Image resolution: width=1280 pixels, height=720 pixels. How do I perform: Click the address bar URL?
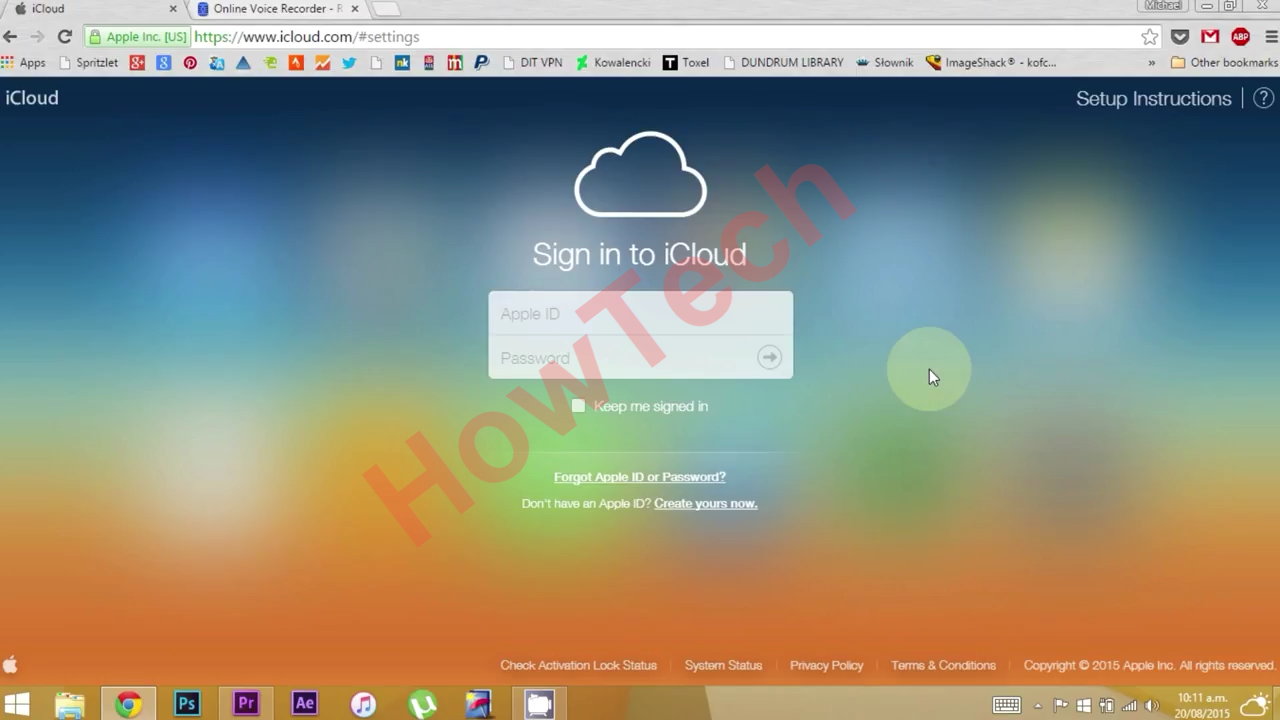click(x=306, y=37)
